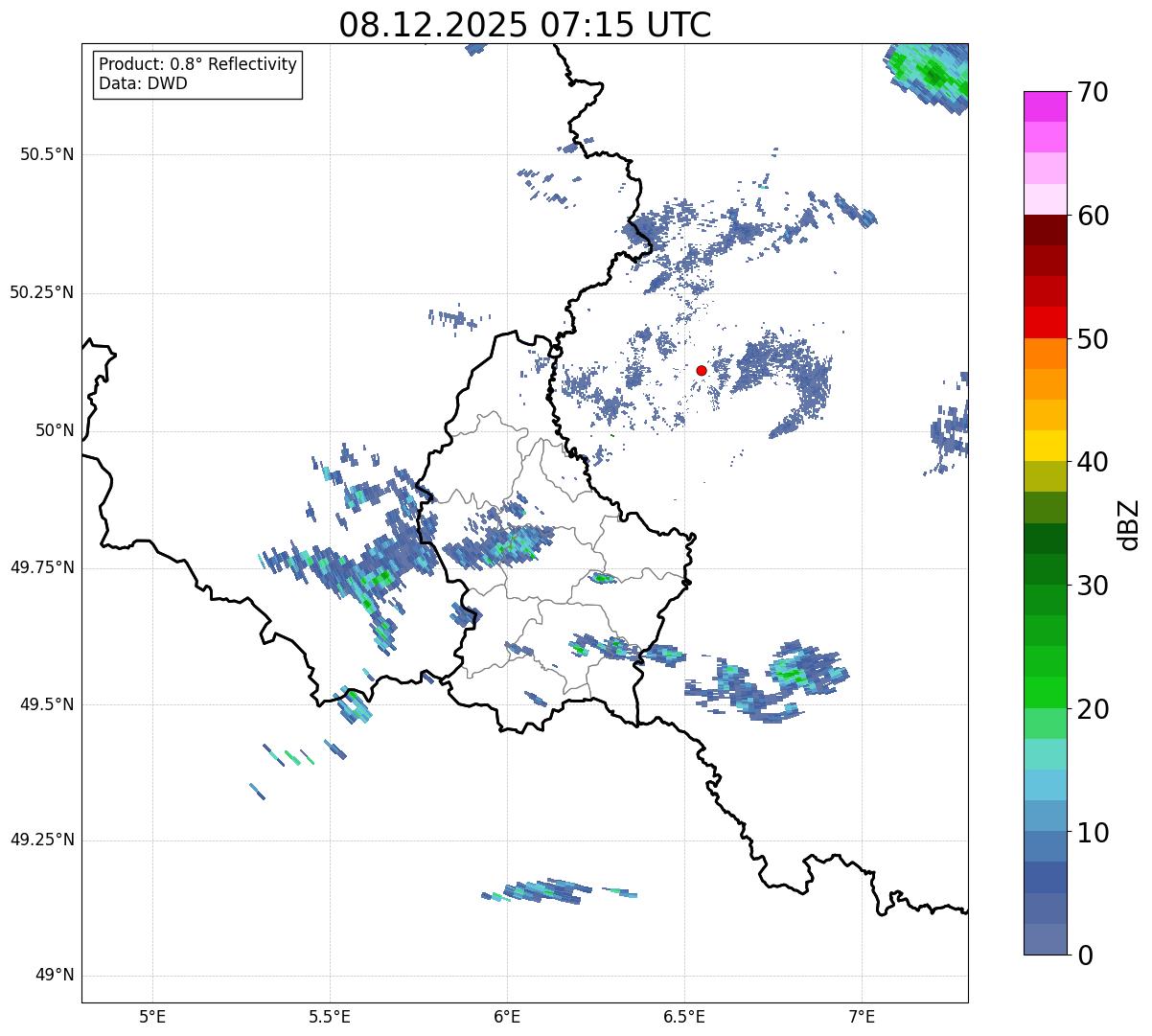Click the 5°E longitude label
The image size is (1152, 1036).
(x=152, y=1016)
